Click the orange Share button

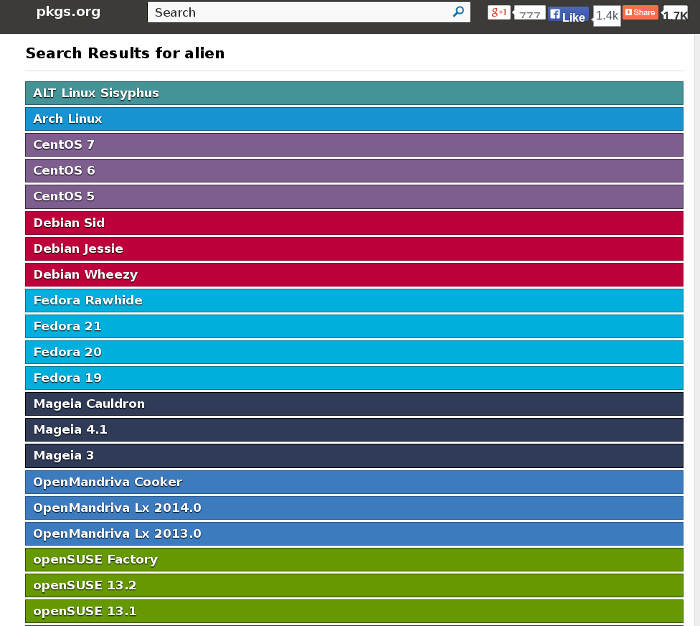pyautogui.click(x=640, y=13)
